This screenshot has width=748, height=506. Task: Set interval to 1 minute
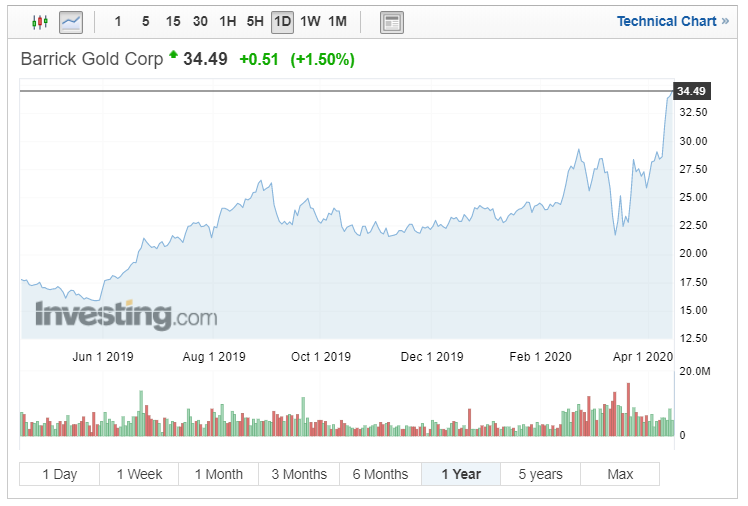coord(118,21)
